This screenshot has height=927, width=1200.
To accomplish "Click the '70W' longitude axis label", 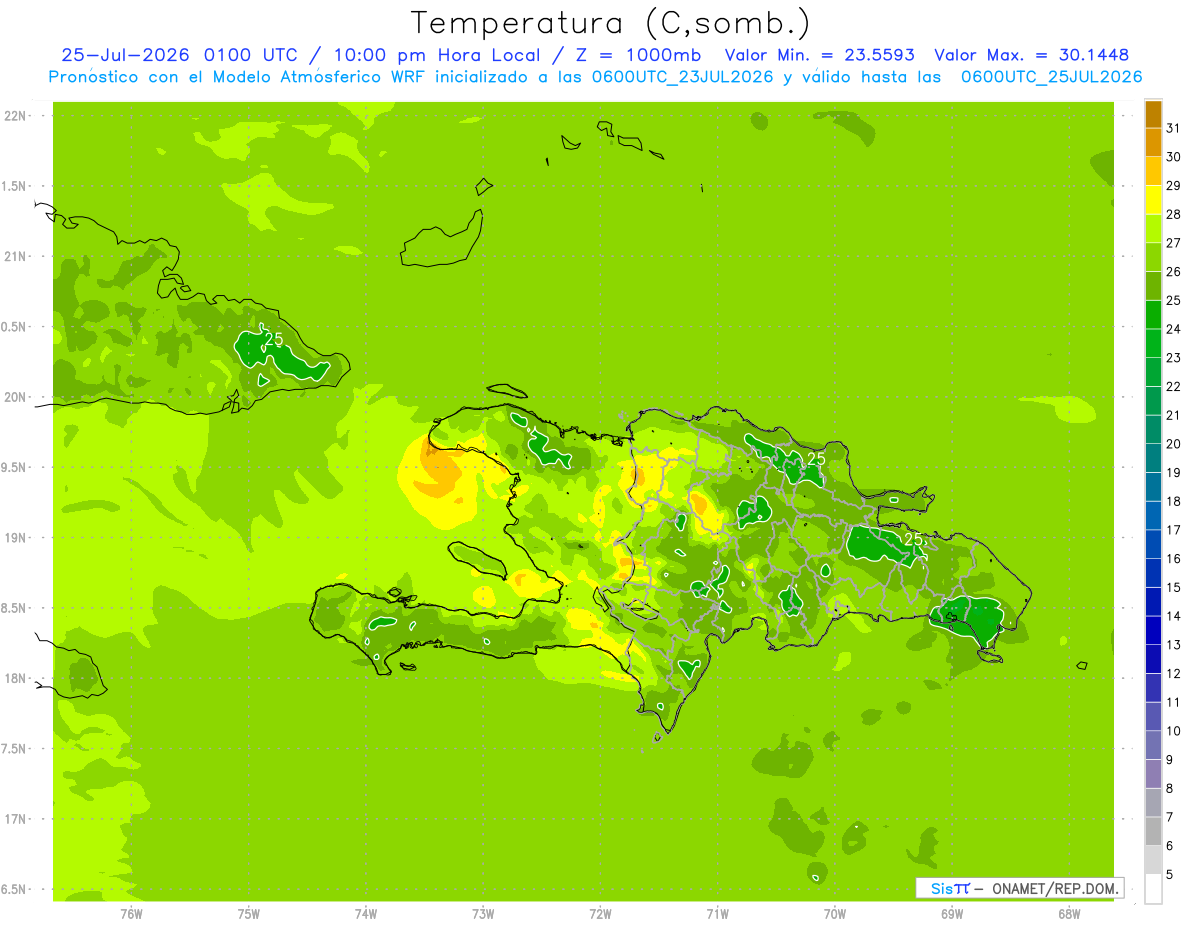I will [x=835, y=914].
